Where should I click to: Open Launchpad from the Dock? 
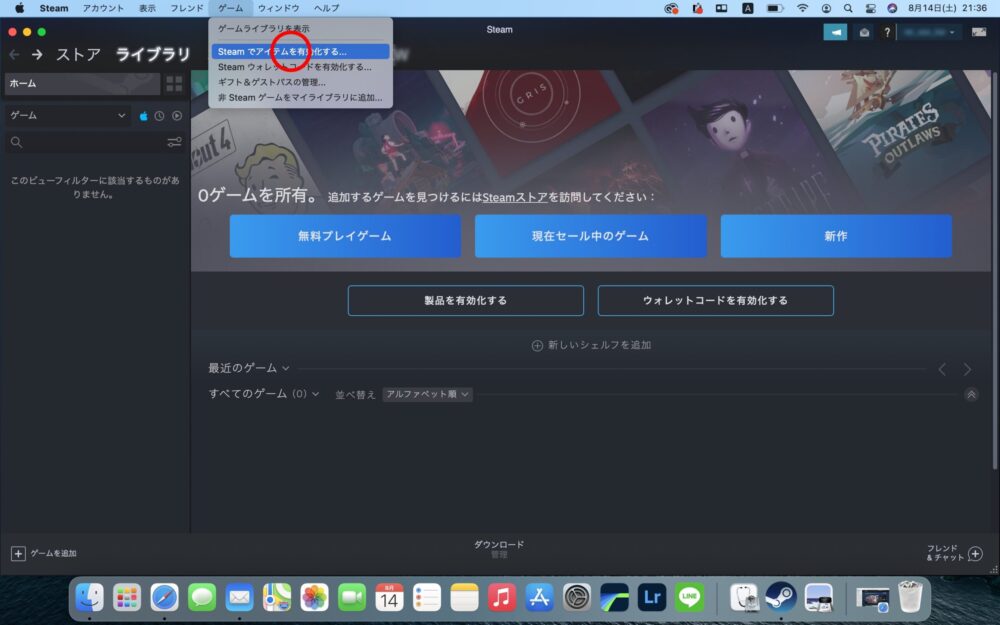point(127,598)
